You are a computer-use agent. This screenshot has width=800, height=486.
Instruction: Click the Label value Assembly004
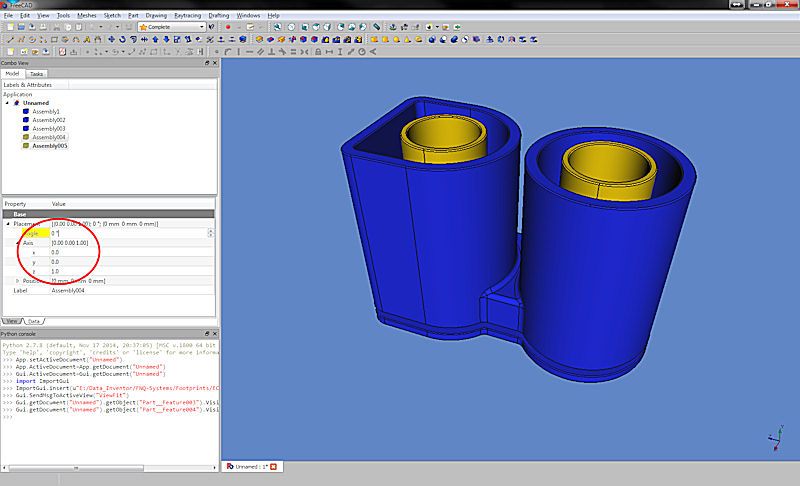pyautogui.click(x=68, y=290)
